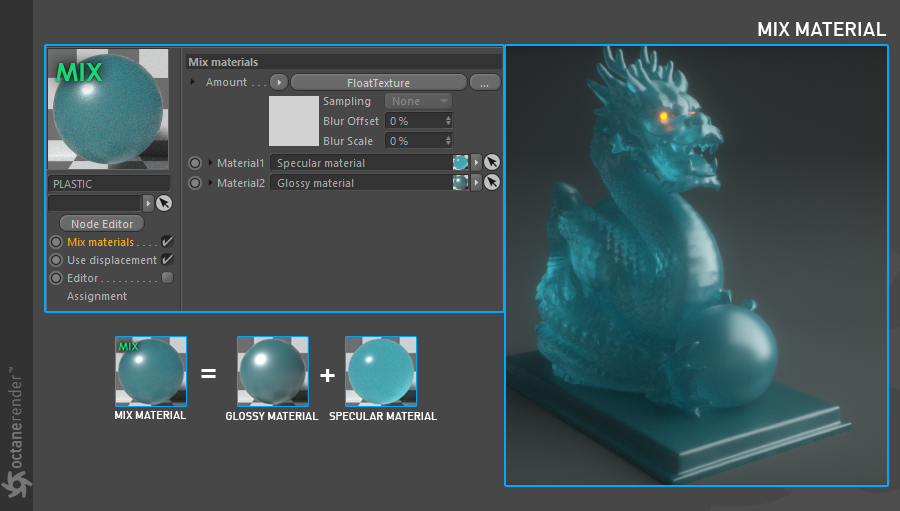Click the Blur Offset stepper arrows
Image resolution: width=900 pixels, height=511 pixels.
pyautogui.click(x=448, y=121)
